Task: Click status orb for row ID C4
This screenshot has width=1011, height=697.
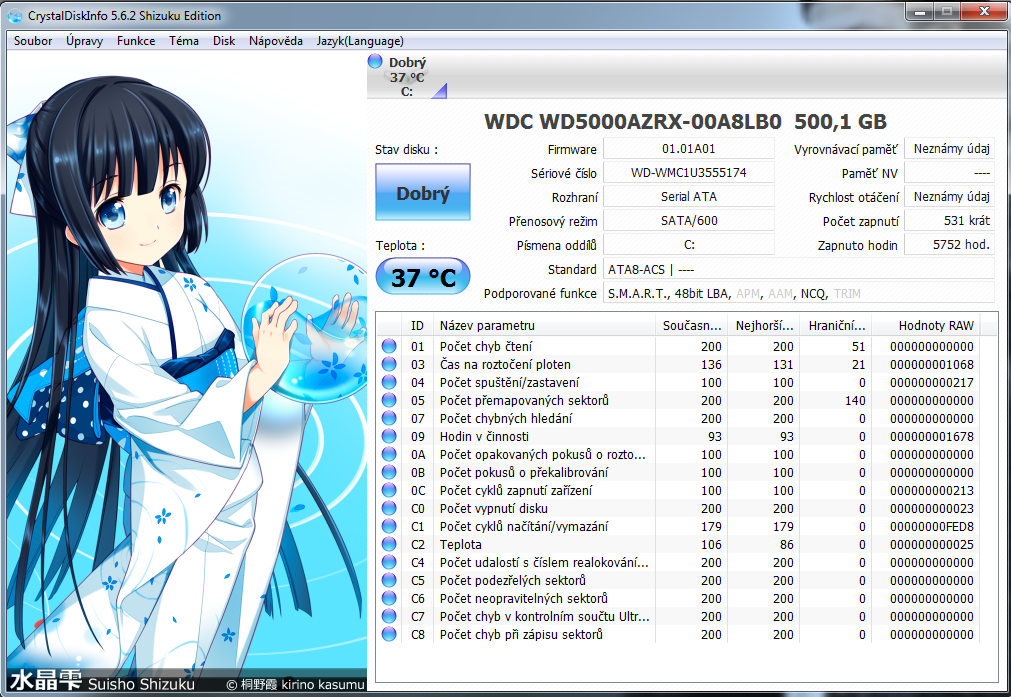Action: [x=389, y=562]
